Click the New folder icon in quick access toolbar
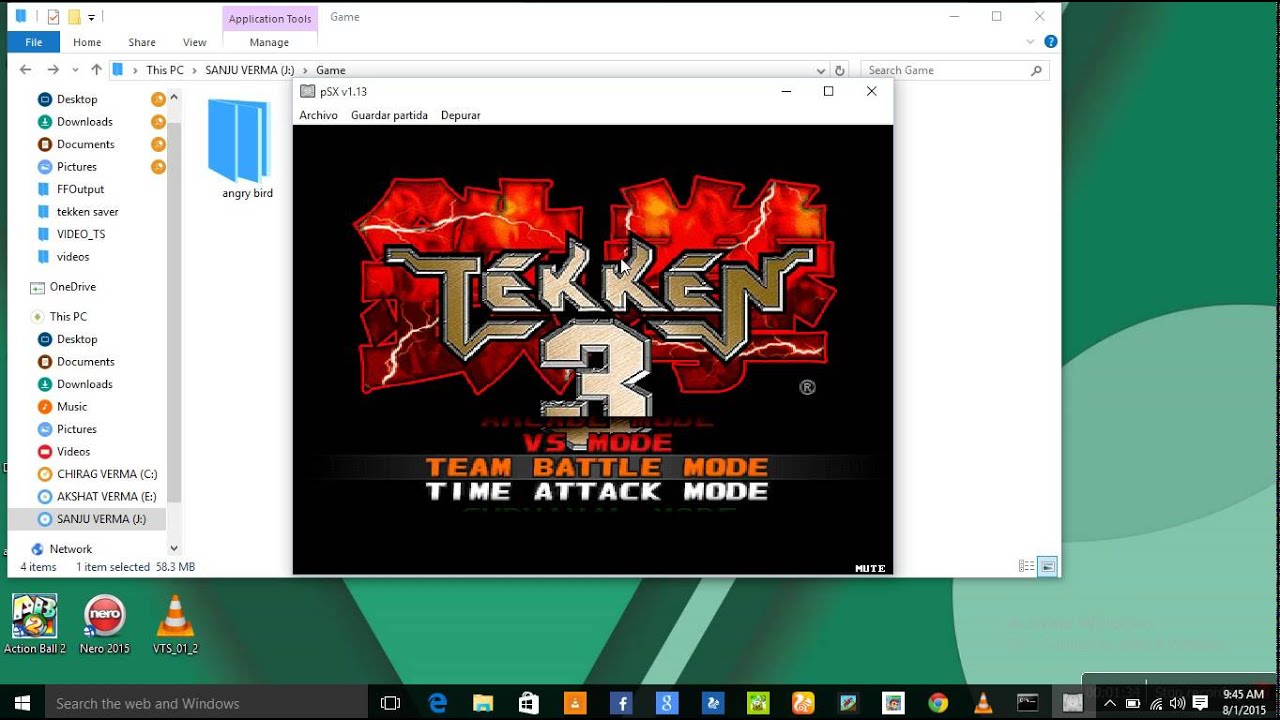Screen dimensions: 1280x720 [x=74, y=17]
